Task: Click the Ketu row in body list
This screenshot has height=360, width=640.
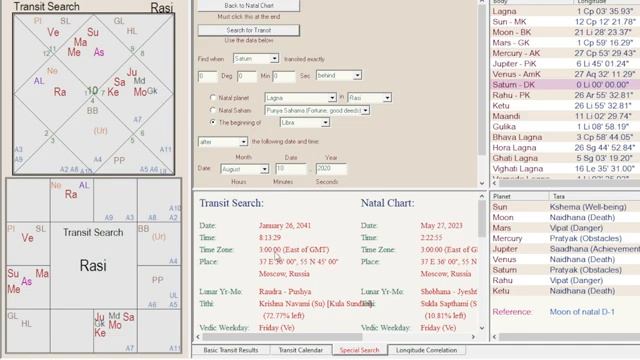Action: tap(565, 106)
